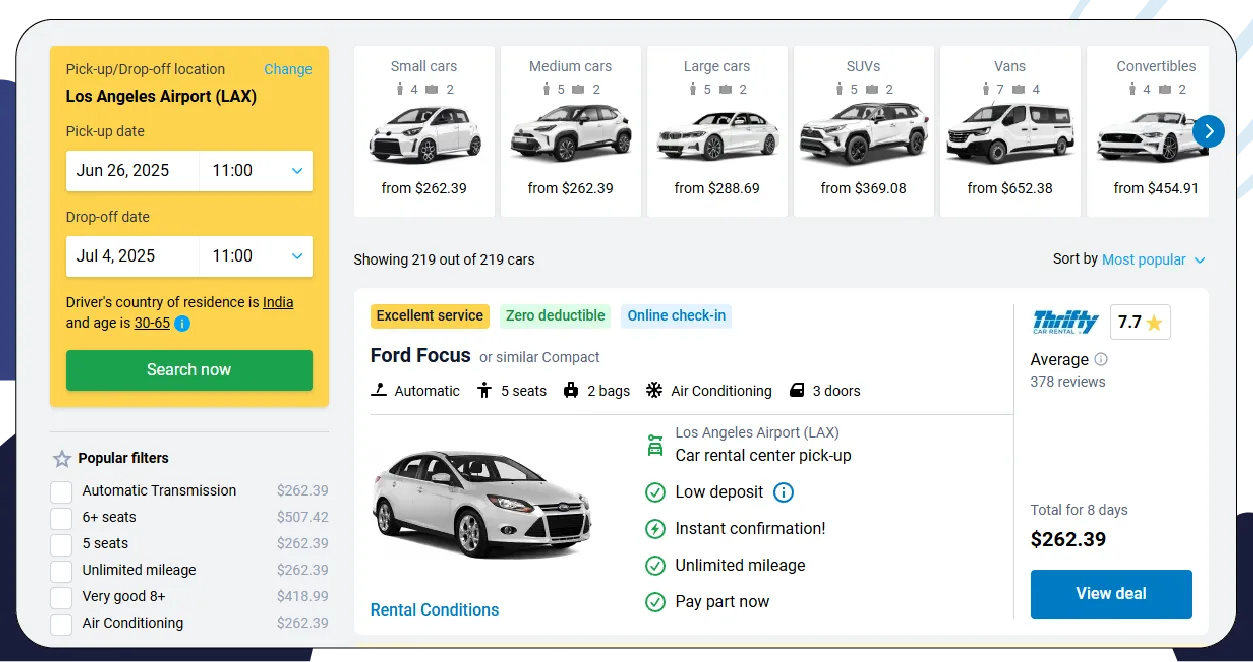Click the snowflake Air Conditioning icon
Viewport: 1253px width, 662px height.
pyautogui.click(x=655, y=390)
